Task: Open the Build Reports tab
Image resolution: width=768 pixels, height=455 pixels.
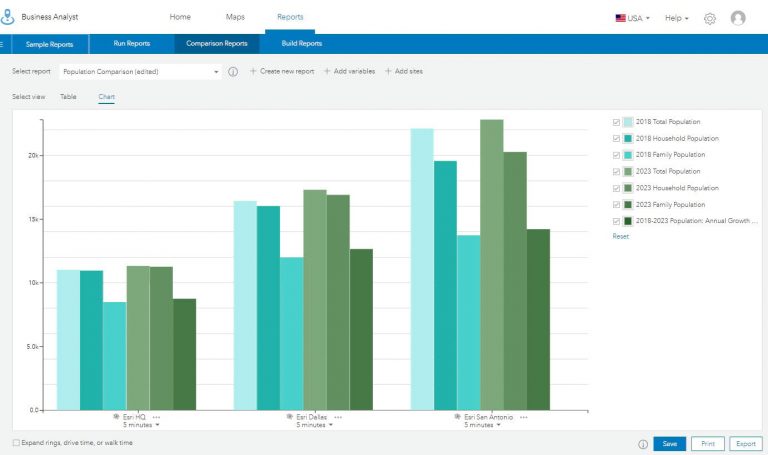Action: point(302,44)
